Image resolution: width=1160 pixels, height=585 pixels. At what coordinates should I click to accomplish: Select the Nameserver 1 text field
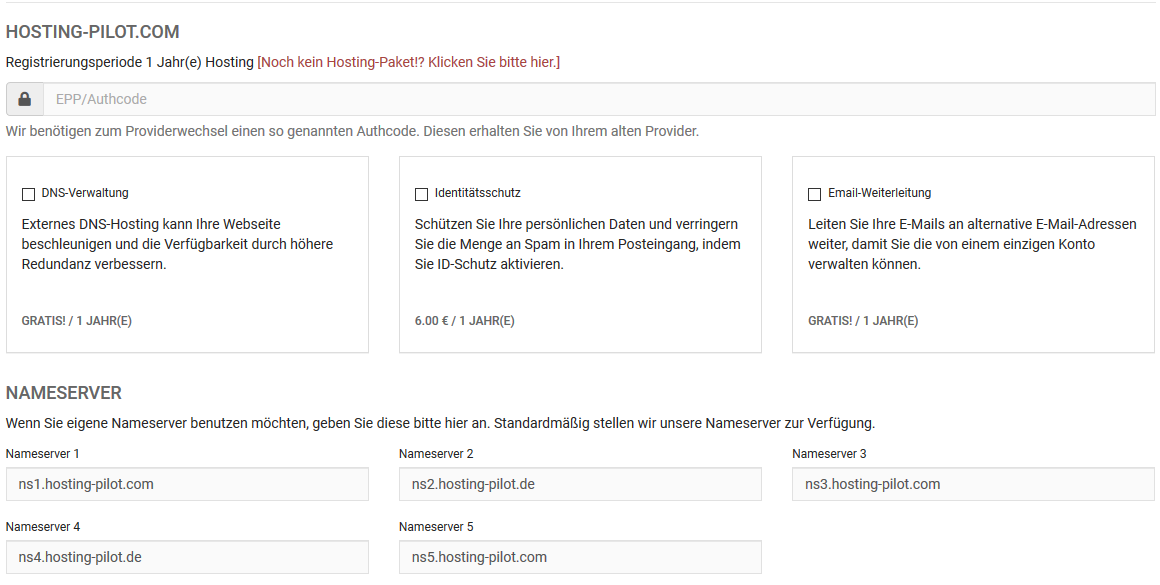pyautogui.click(x=187, y=484)
